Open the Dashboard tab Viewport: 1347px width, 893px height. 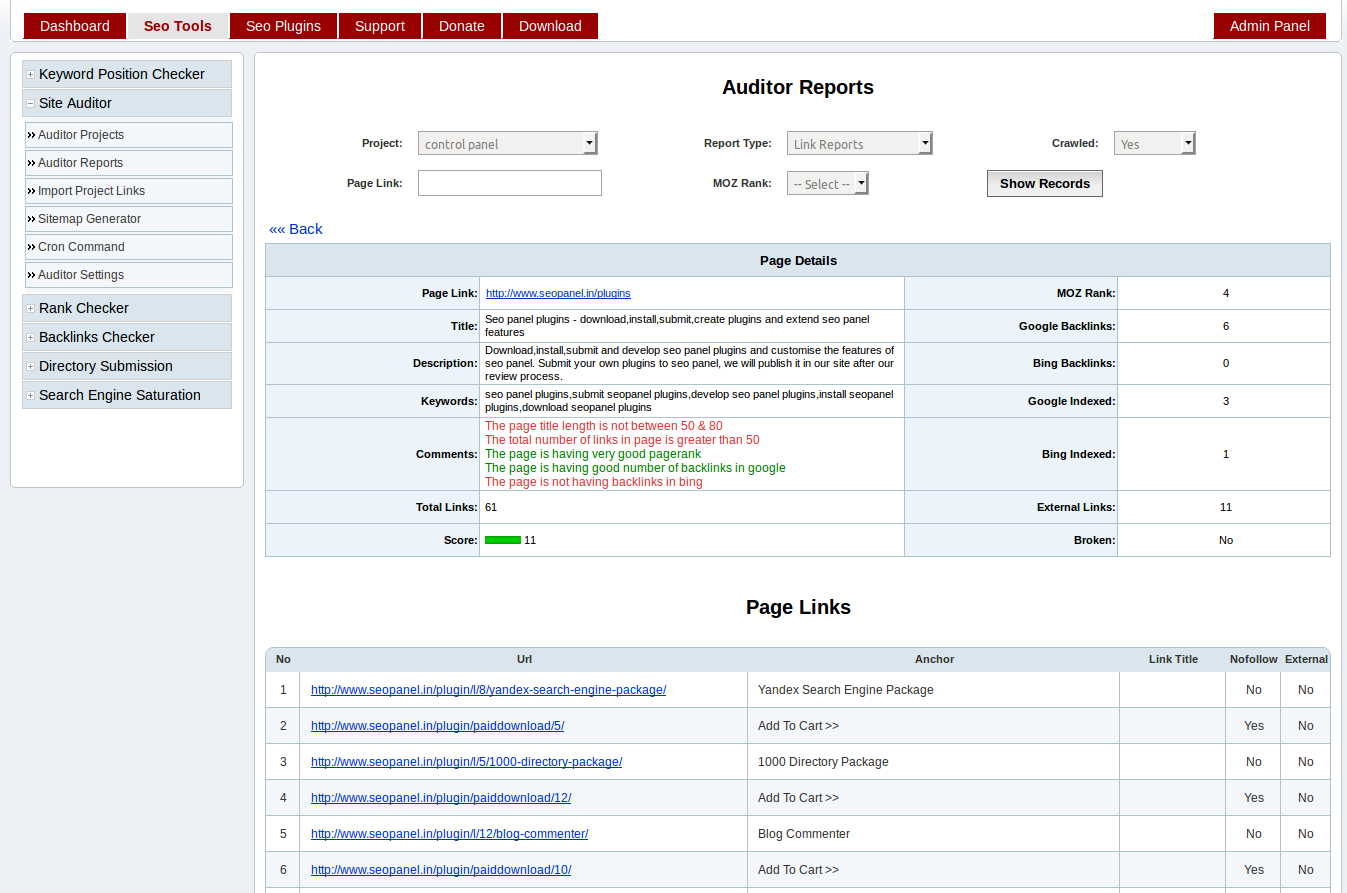(75, 26)
